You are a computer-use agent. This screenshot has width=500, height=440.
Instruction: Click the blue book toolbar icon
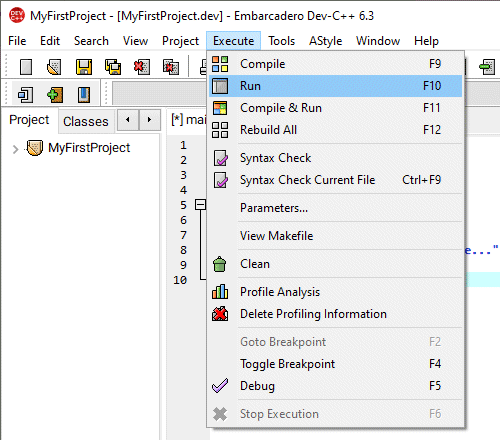click(84, 95)
